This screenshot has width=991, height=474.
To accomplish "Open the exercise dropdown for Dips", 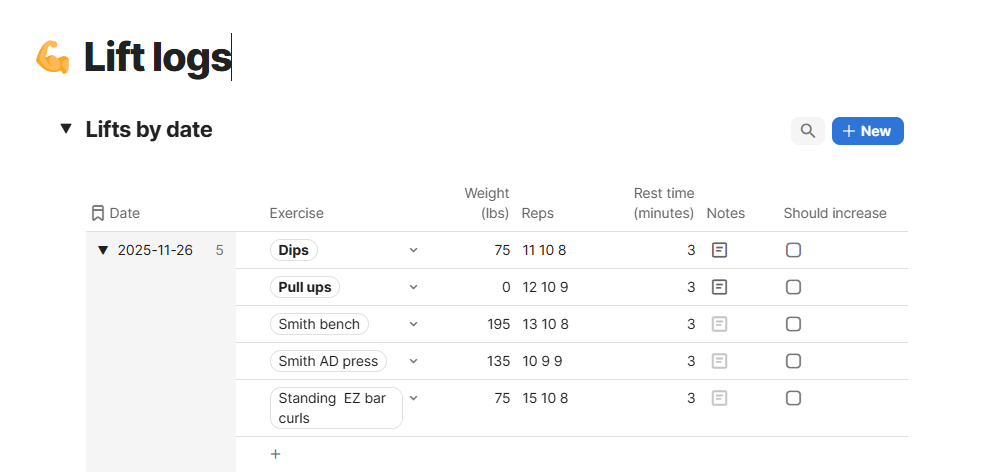I will [414, 250].
